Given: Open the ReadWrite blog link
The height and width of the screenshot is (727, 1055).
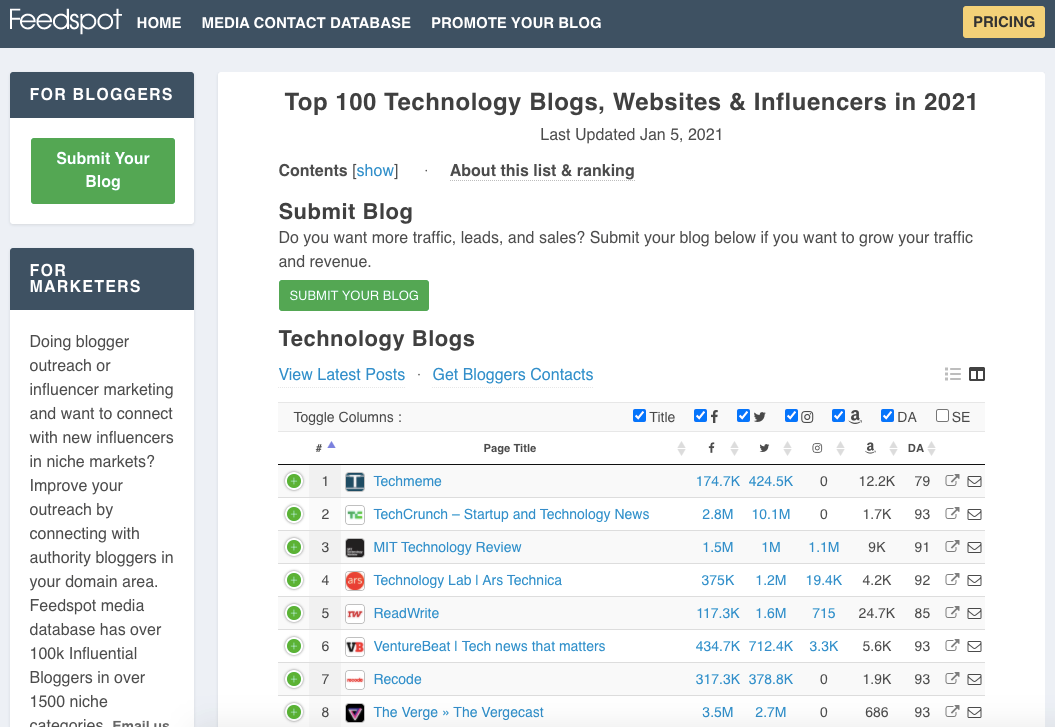Looking at the screenshot, I should click(406, 613).
